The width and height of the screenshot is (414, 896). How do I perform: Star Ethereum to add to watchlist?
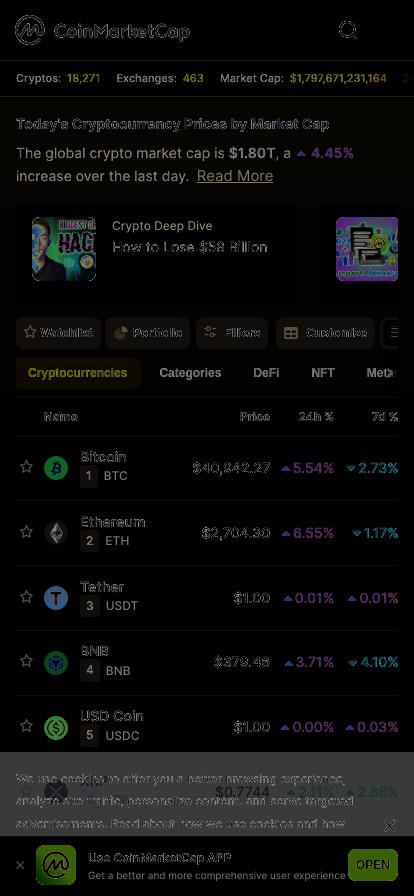pos(26,532)
